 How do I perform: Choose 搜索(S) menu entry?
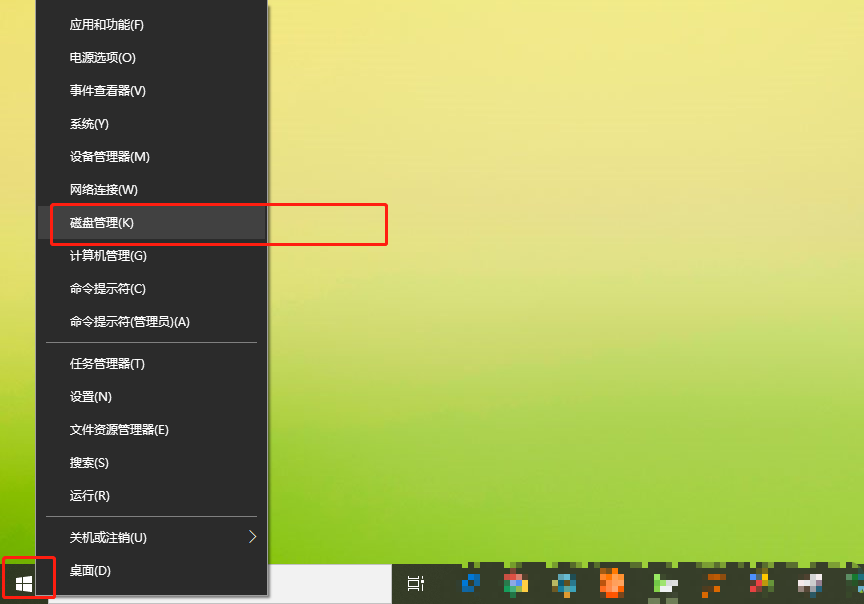pos(89,463)
